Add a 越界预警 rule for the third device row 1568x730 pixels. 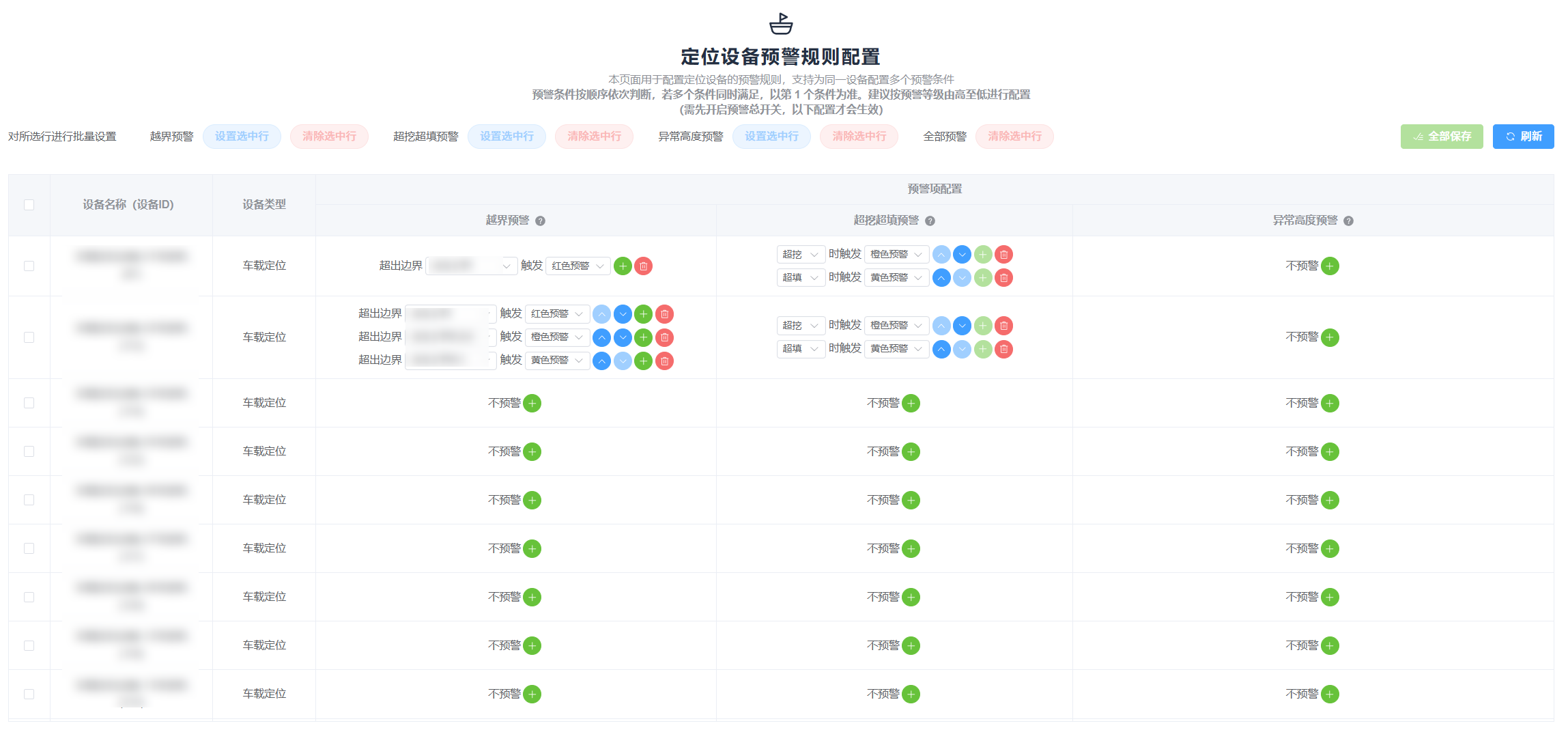[533, 403]
